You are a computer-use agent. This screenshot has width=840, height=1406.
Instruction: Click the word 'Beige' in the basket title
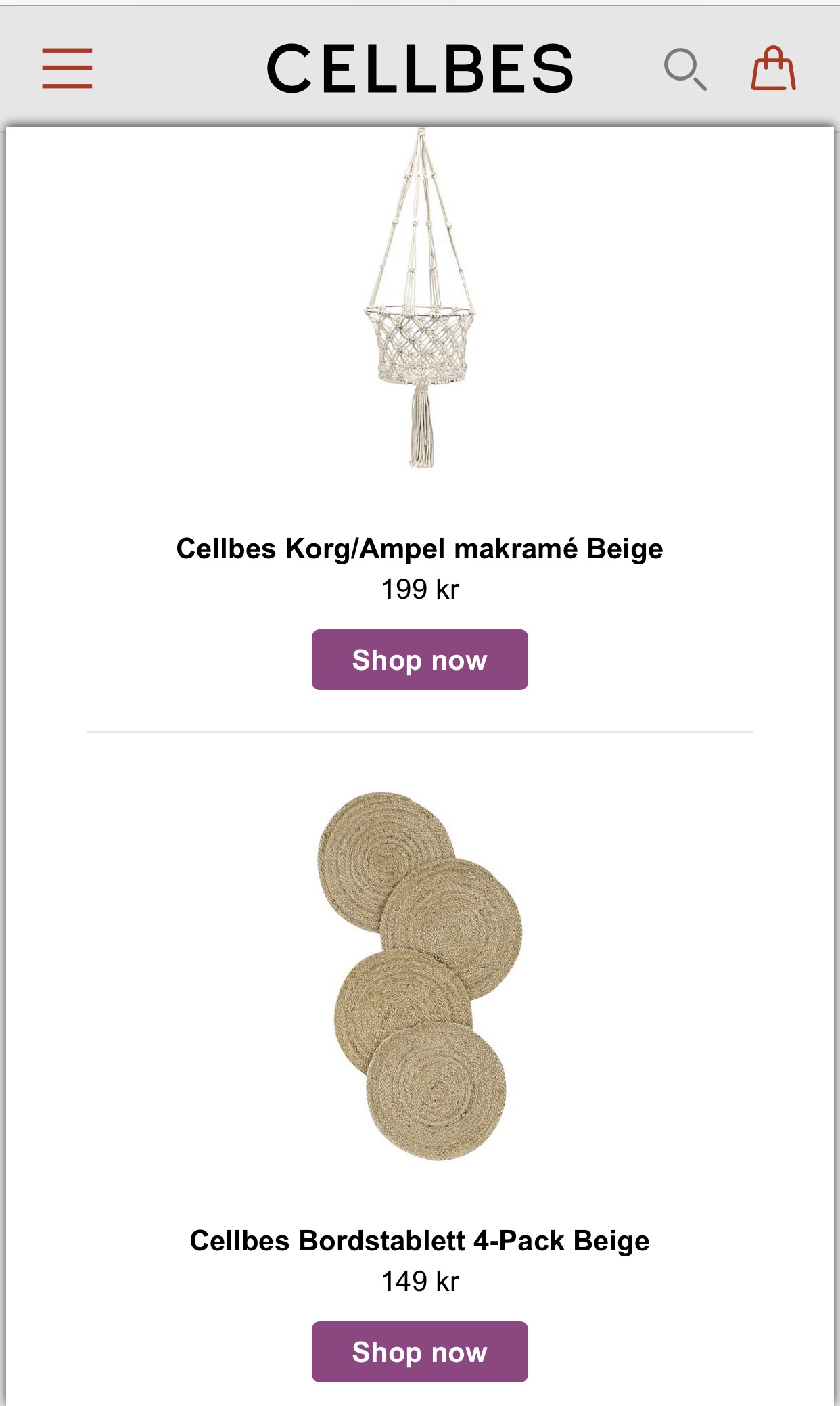[625, 549]
